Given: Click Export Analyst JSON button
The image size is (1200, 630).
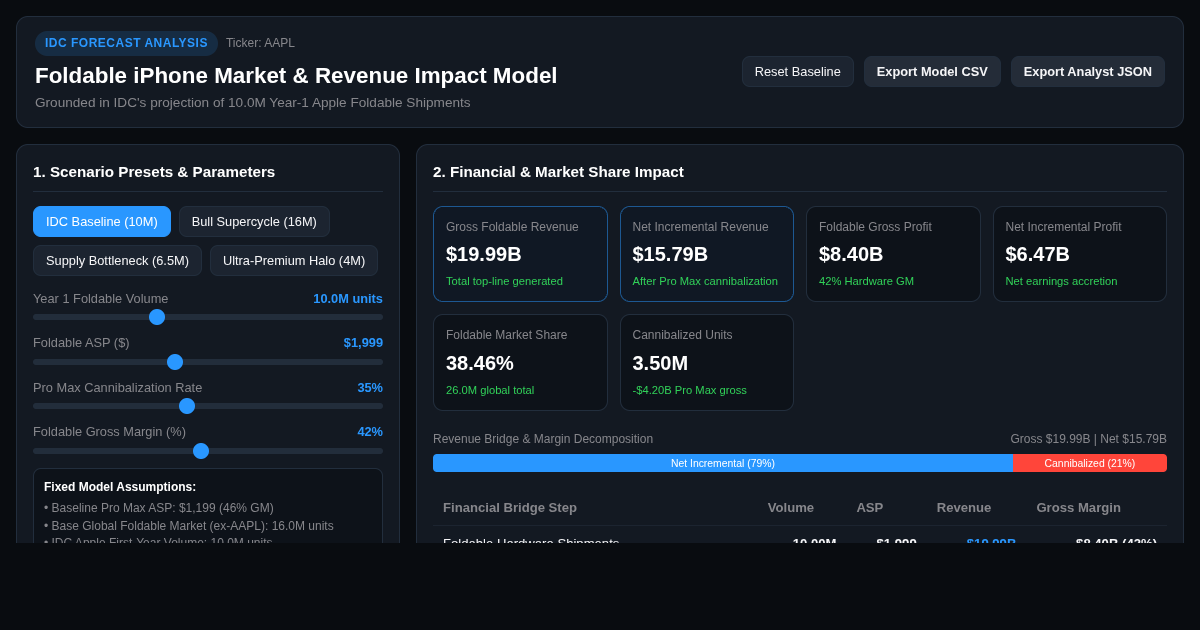Looking at the screenshot, I should coord(1088,72).
